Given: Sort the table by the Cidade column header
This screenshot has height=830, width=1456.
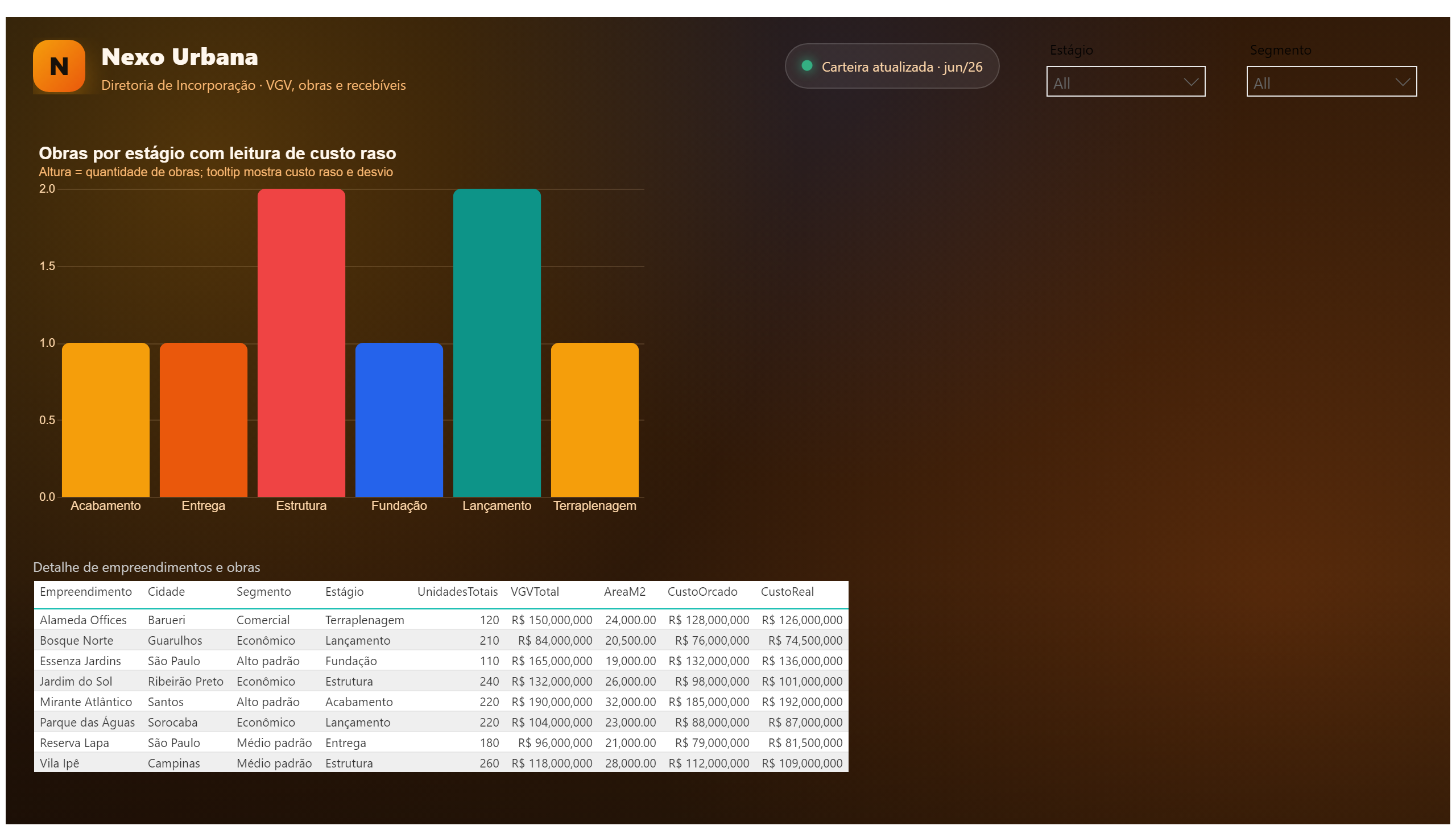Looking at the screenshot, I should (166, 592).
